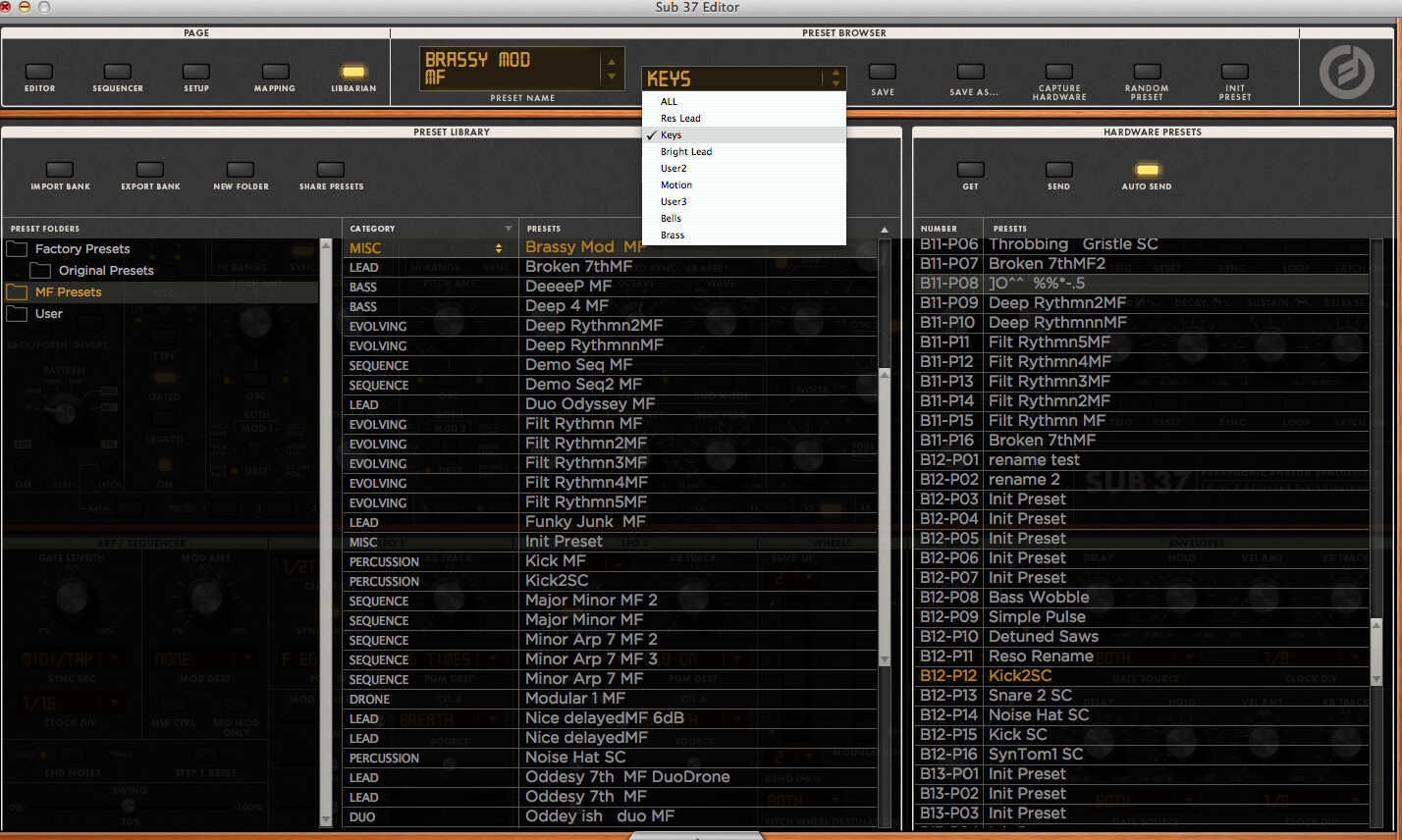Select hardware preset B12-P01 rename test
1402x840 pixels.
[1142, 460]
